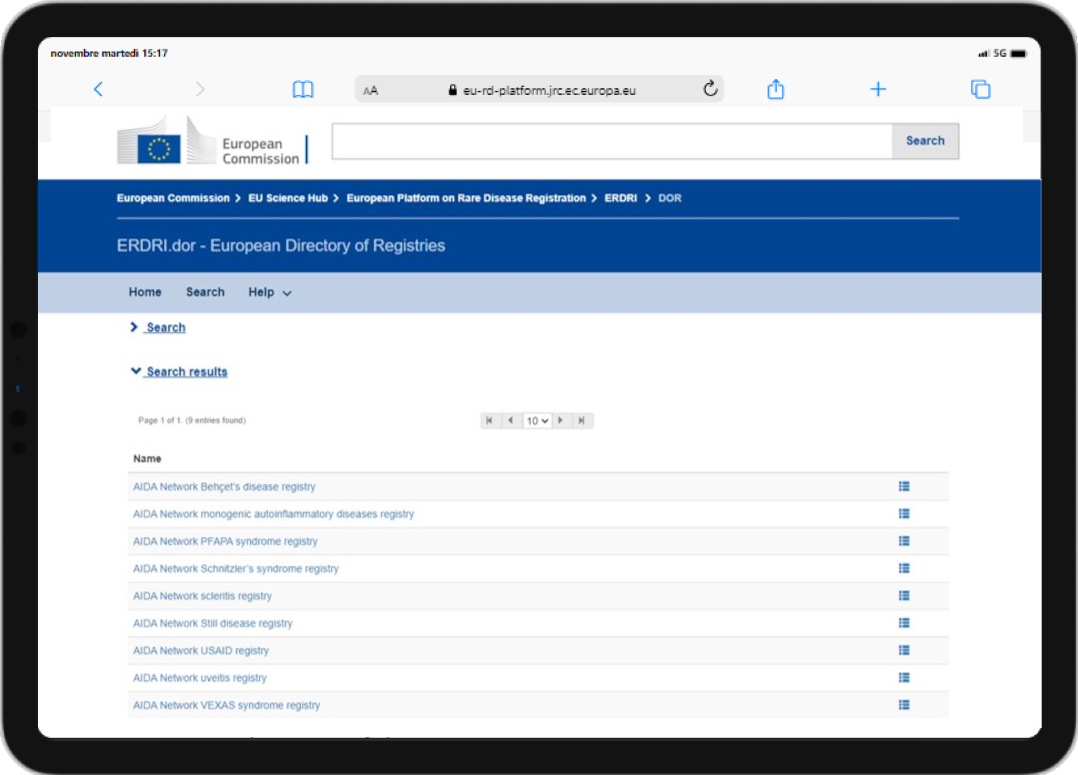Open details icon for uveitis registry
The height and width of the screenshot is (775, 1078).
pos(904,677)
